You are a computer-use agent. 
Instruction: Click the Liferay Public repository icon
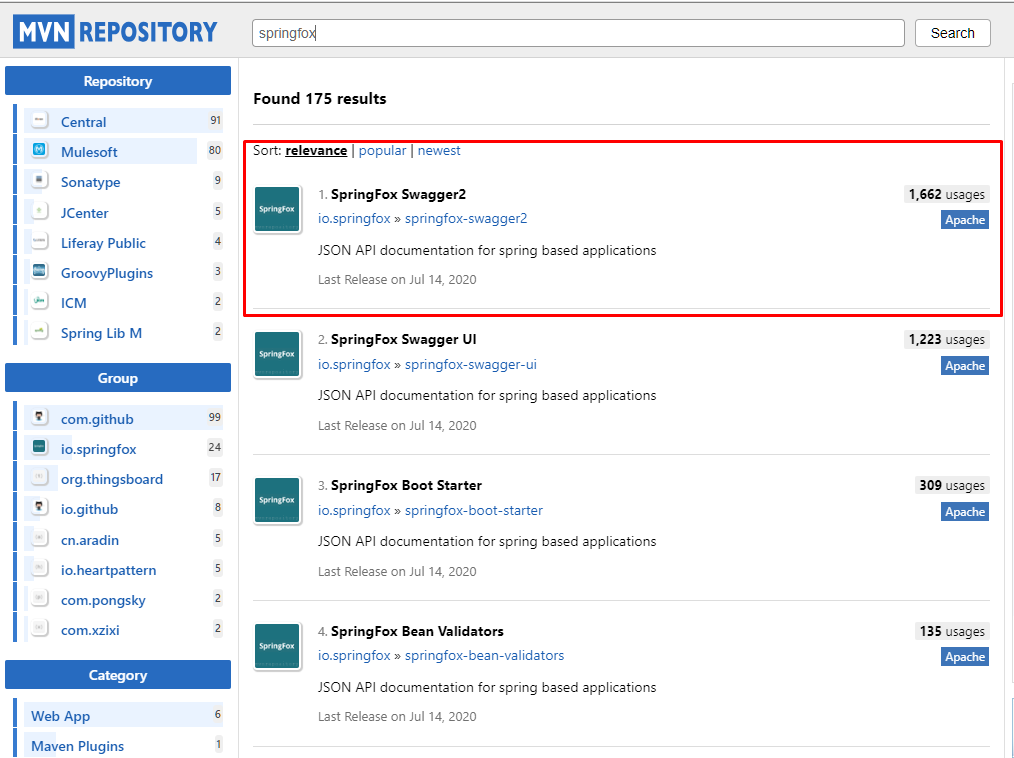39,241
